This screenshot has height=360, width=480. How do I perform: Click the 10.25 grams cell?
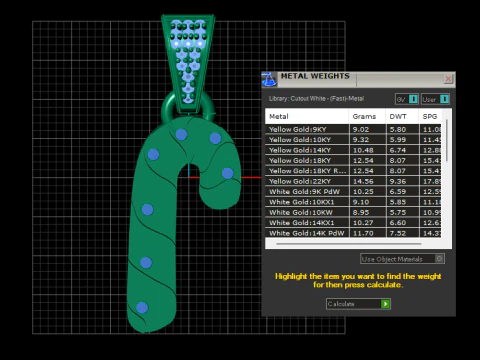[x=367, y=192]
